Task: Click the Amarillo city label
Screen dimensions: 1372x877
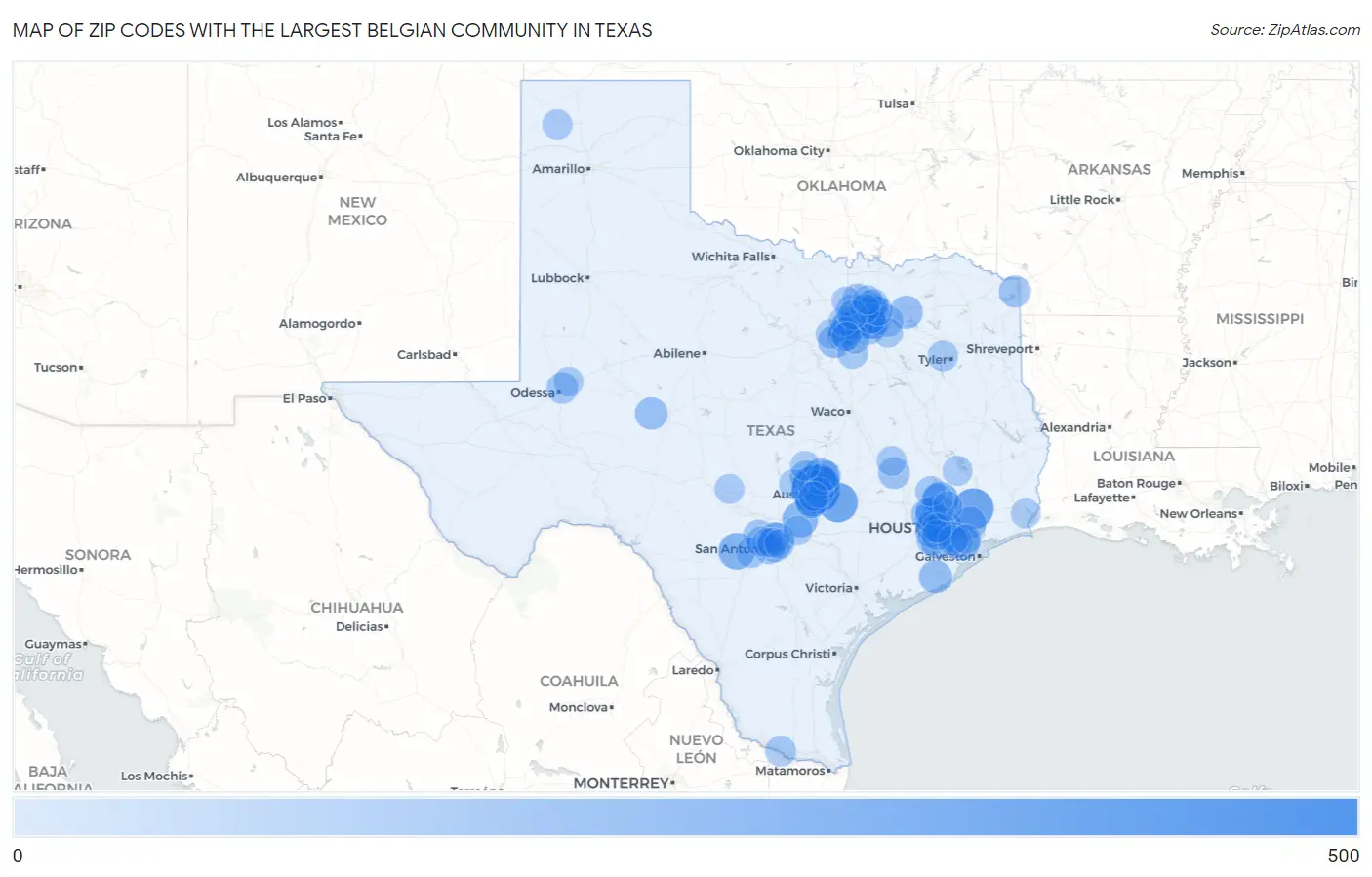Action: coord(558,168)
